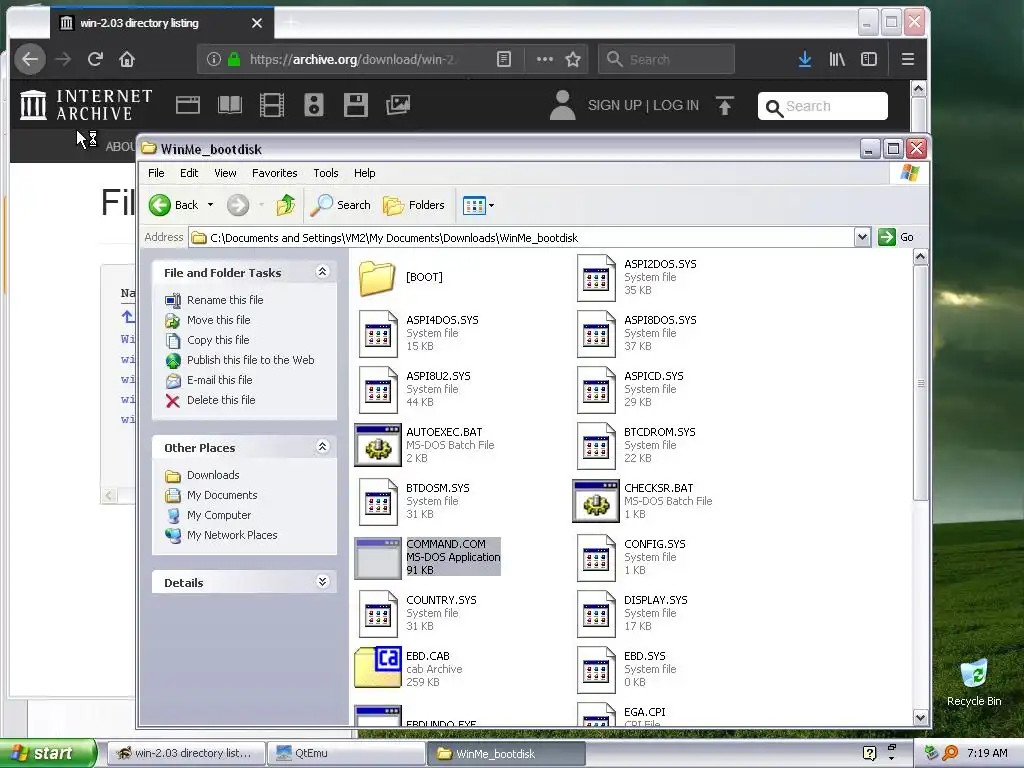
Task: Bookmark this page with Firefox star icon
Action: (573, 59)
